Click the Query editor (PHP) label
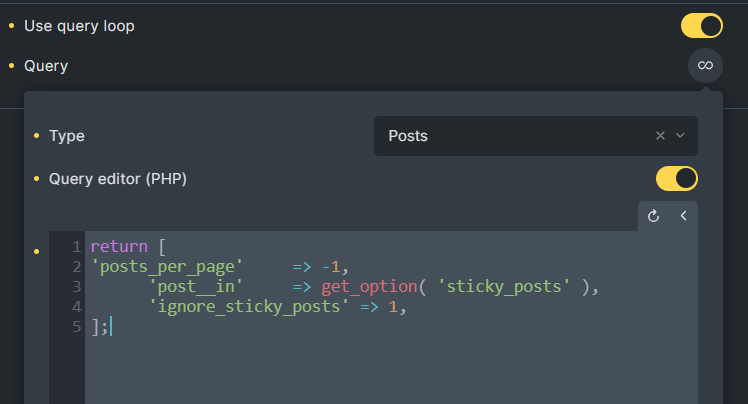 (118, 179)
